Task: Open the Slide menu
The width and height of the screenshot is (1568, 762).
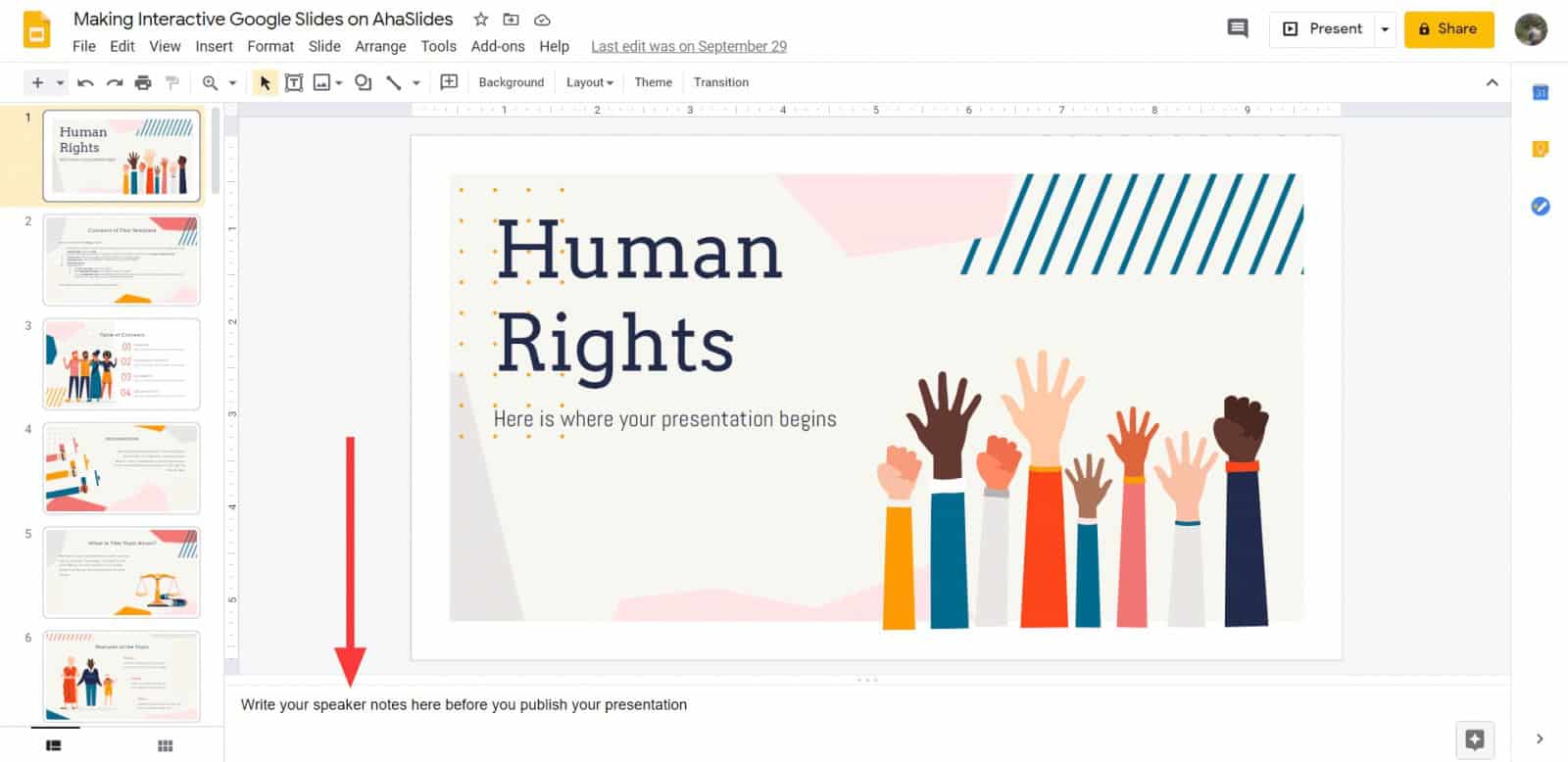Action: (324, 46)
